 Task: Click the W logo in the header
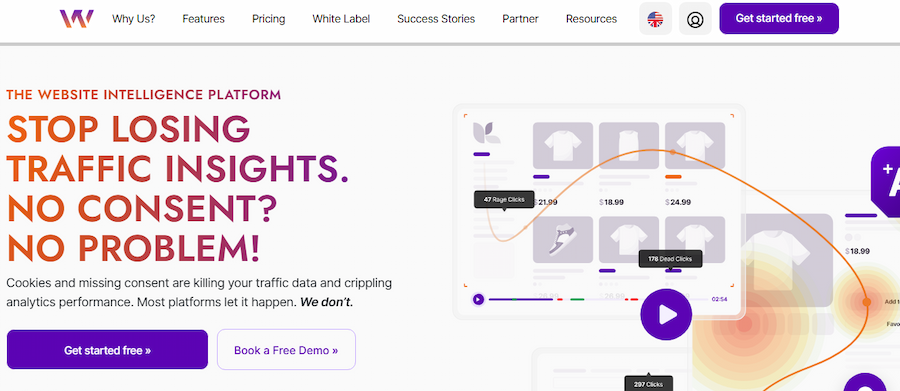[76, 19]
